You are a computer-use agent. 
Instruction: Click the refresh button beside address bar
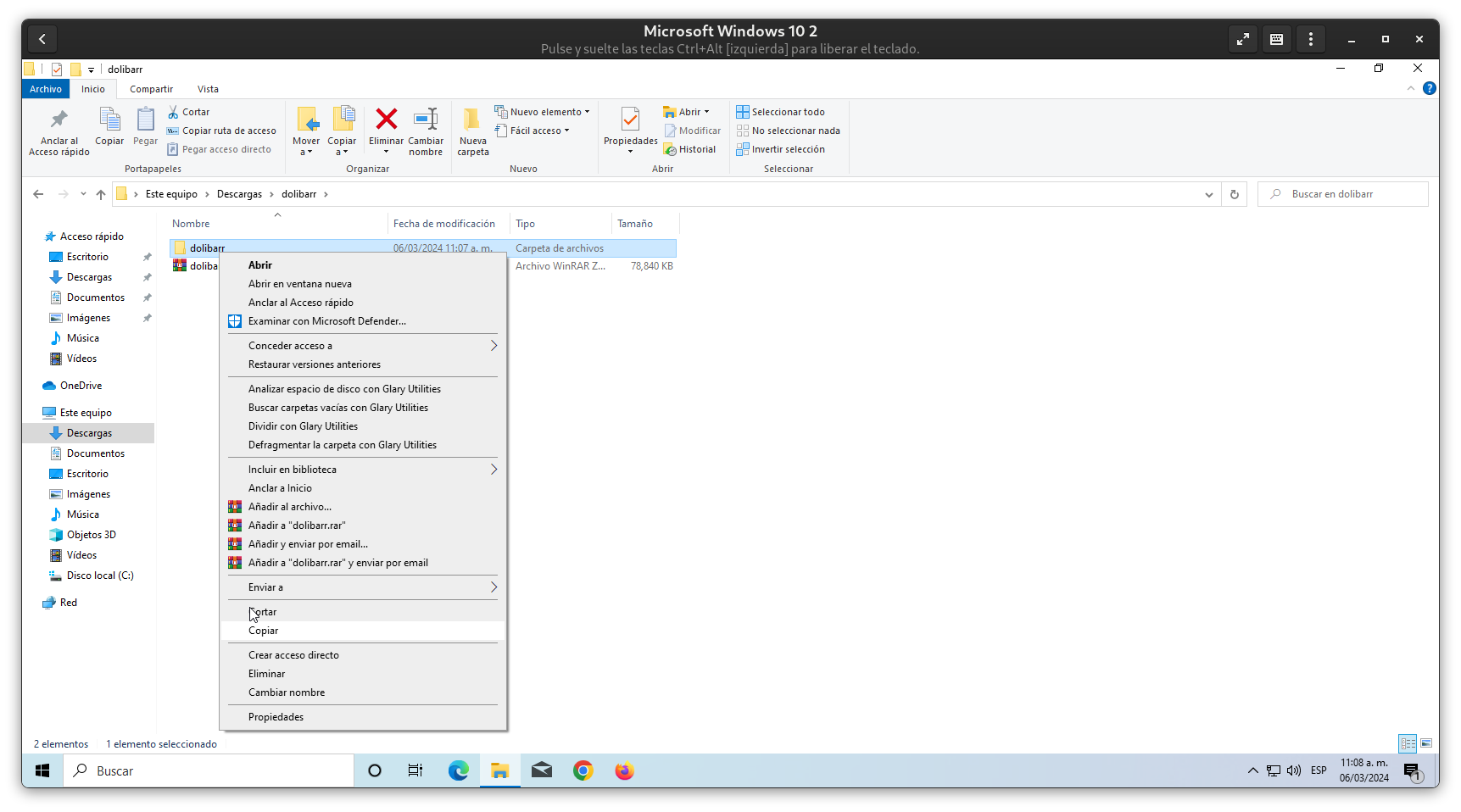pyautogui.click(x=1234, y=194)
